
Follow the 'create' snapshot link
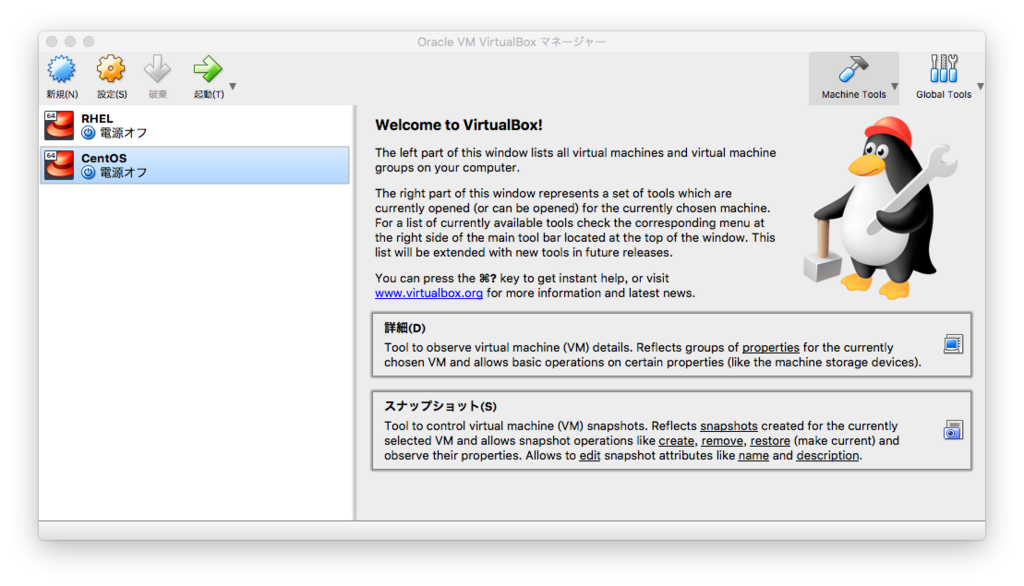coord(677,441)
